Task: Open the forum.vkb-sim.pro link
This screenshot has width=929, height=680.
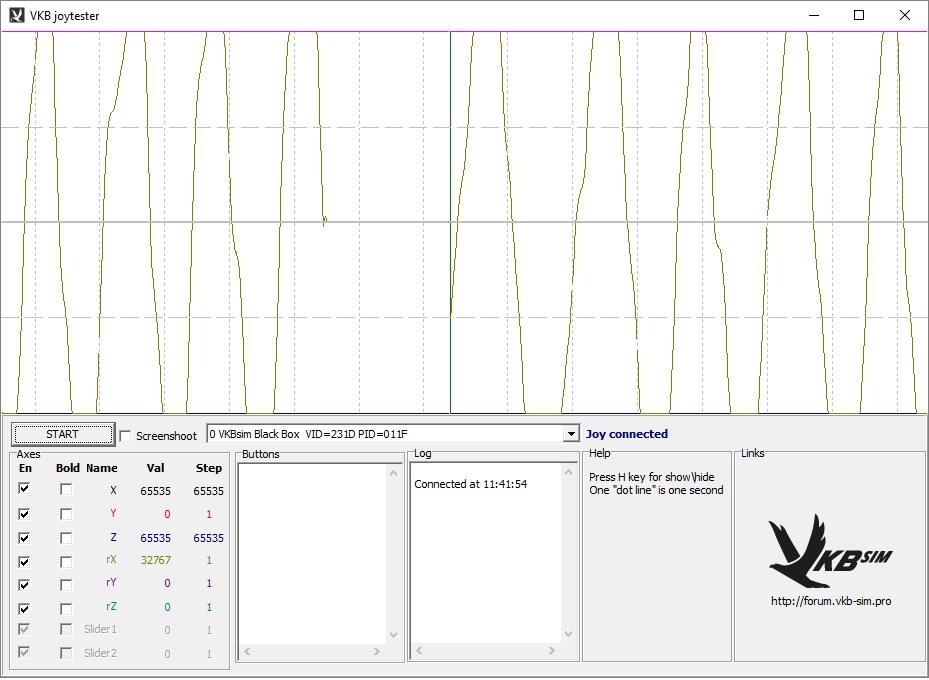Action: point(831,601)
